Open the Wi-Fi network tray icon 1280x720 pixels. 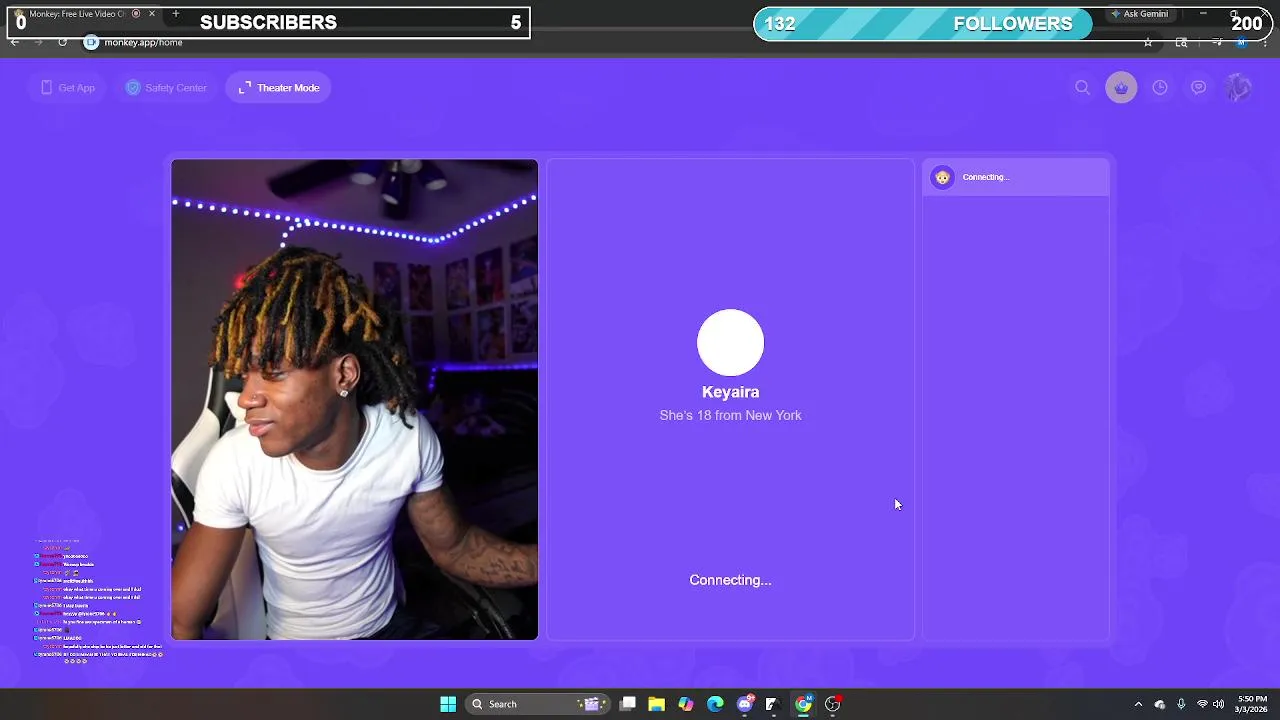point(1202,704)
